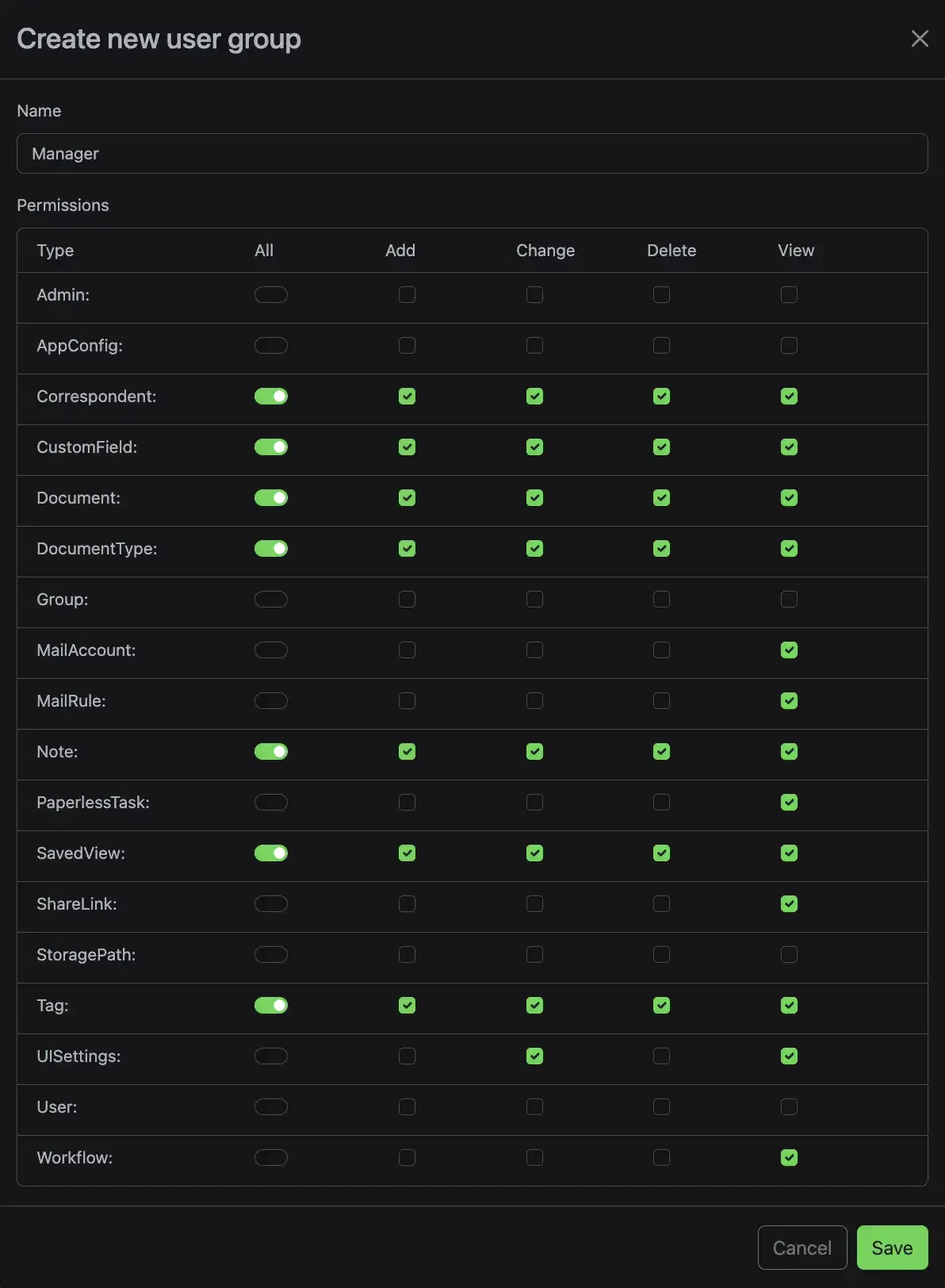The height and width of the screenshot is (1288, 945).
Task: Uncheck the View permission for Workflow
Action: [x=789, y=1158]
